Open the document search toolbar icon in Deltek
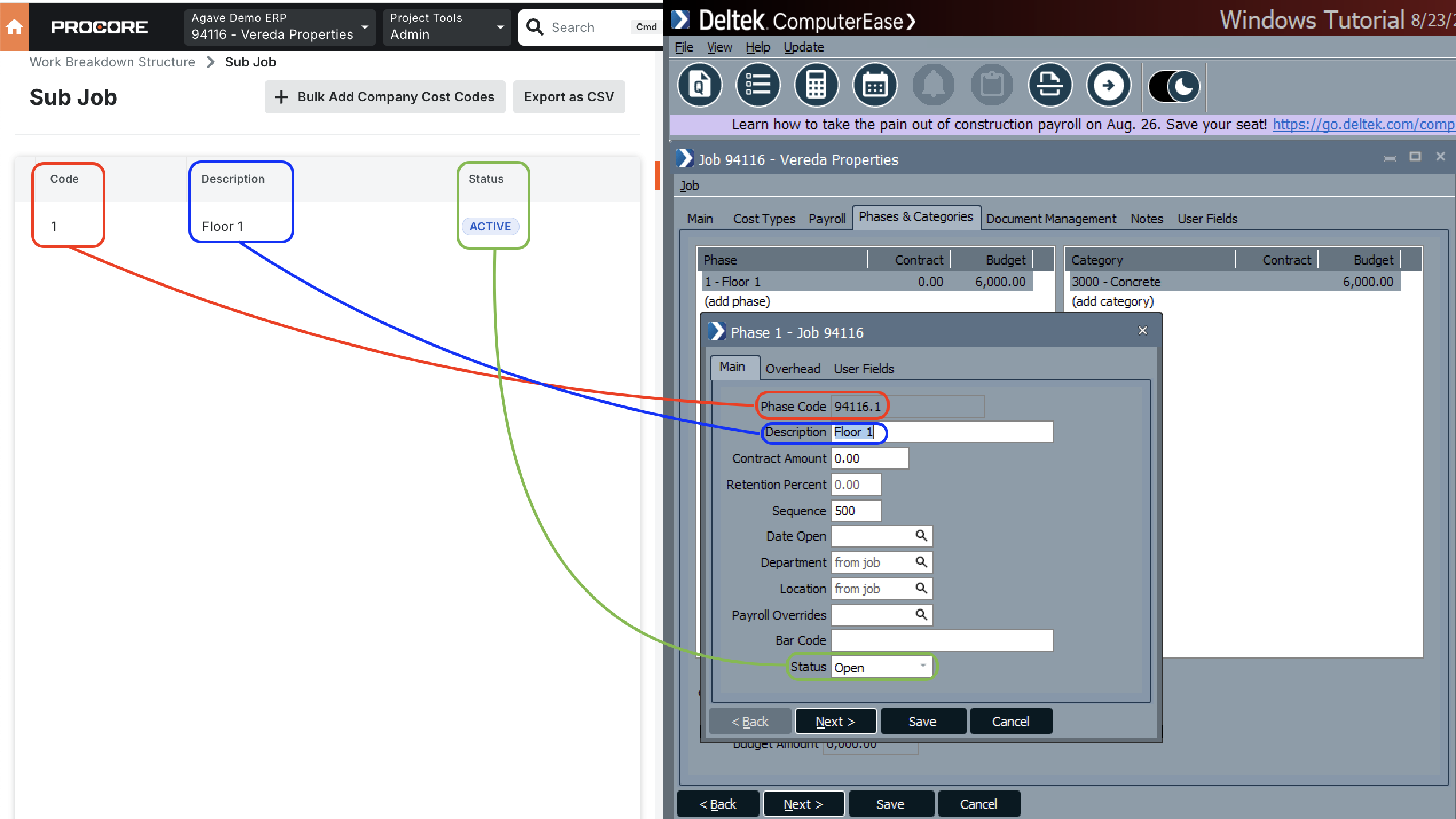This screenshot has height=819, width=1456. [699, 85]
